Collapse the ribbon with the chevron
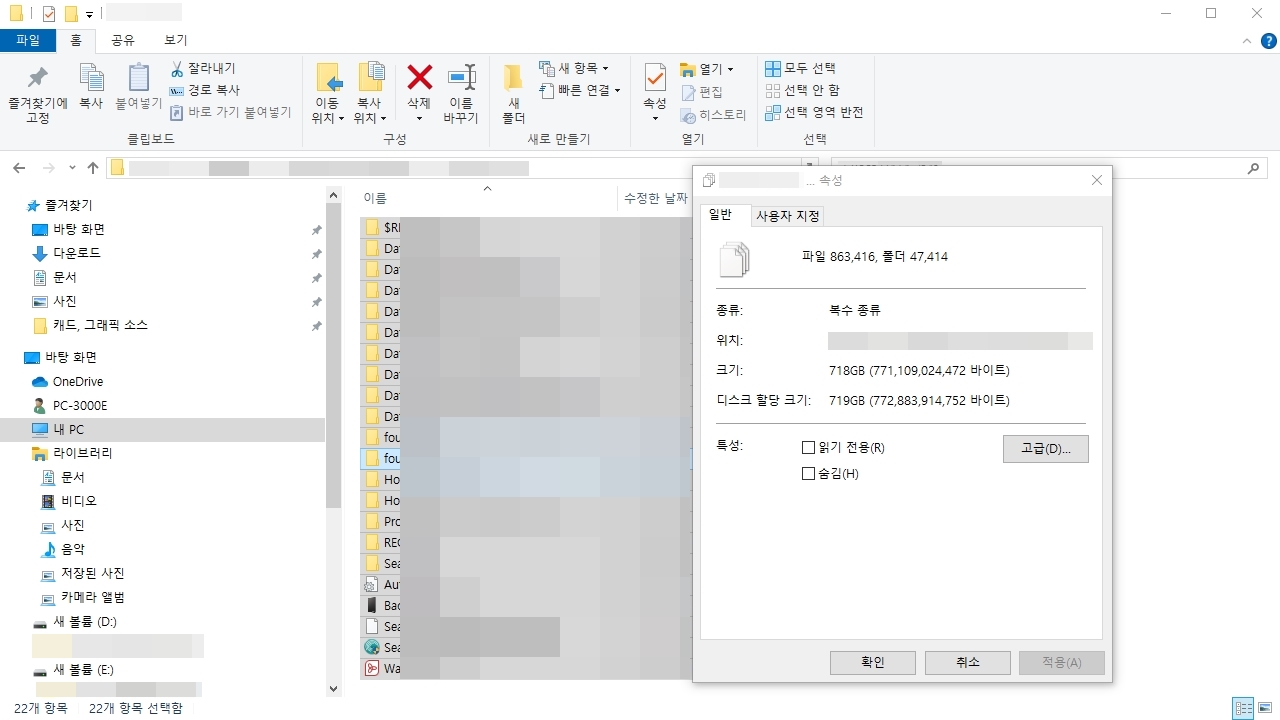The width and height of the screenshot is (1280, 720). pyautogui.click(x=1246, y=41)
